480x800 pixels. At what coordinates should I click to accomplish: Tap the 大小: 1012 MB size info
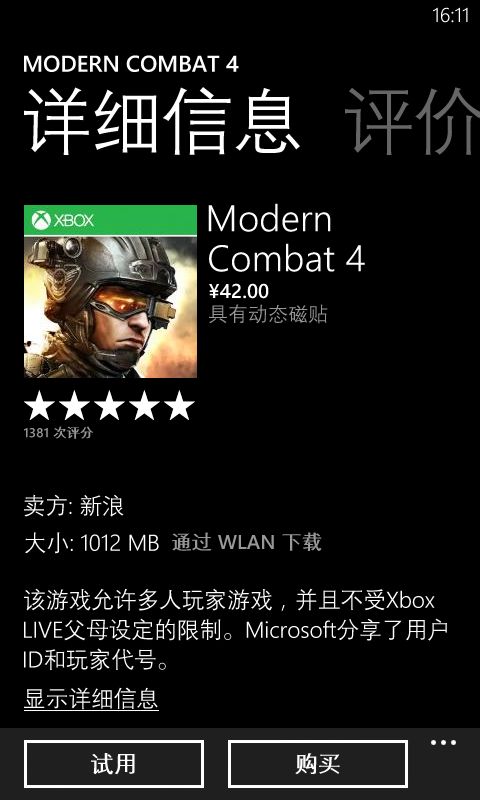click(92, 543)
